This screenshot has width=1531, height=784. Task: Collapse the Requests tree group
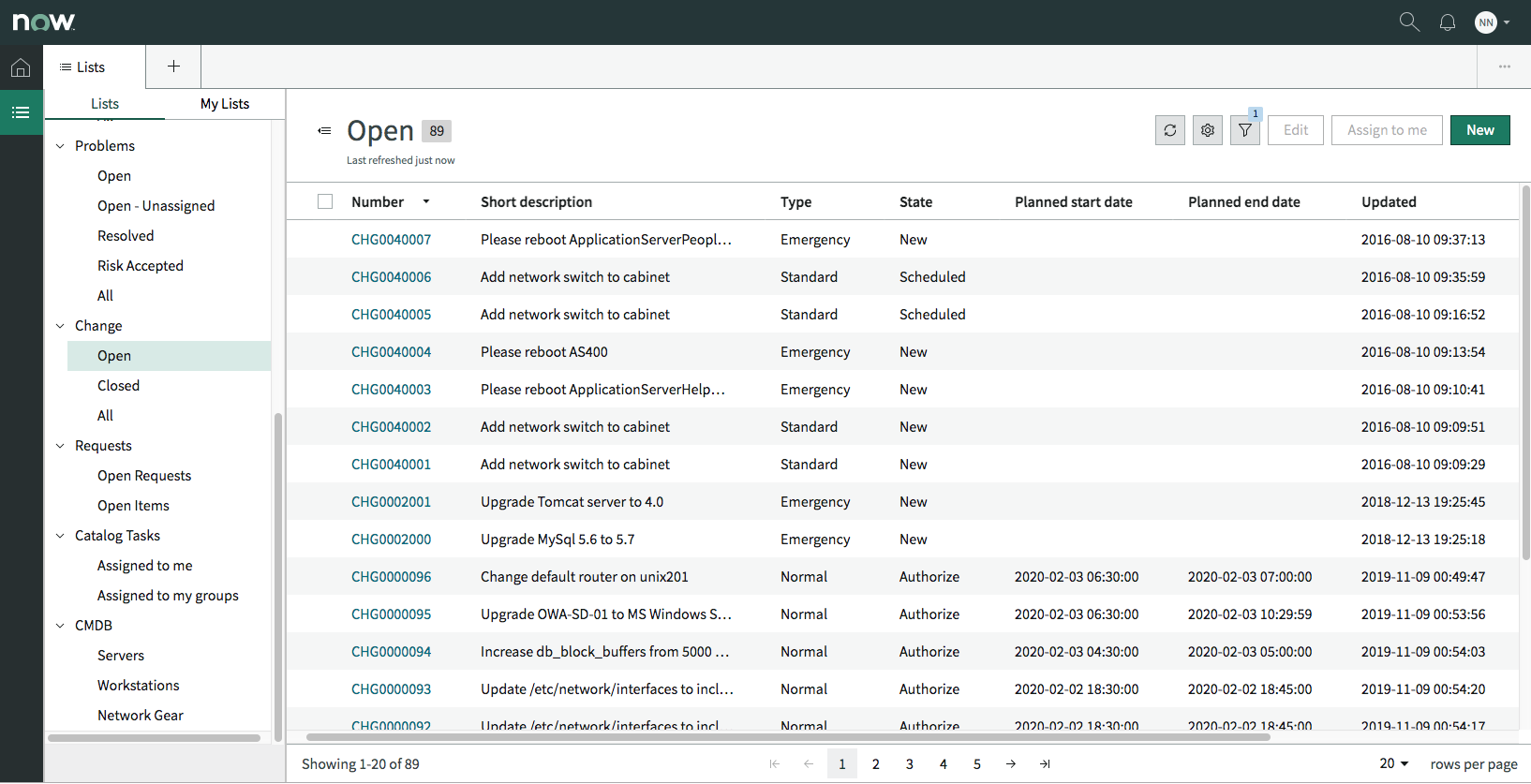[60, 446]
